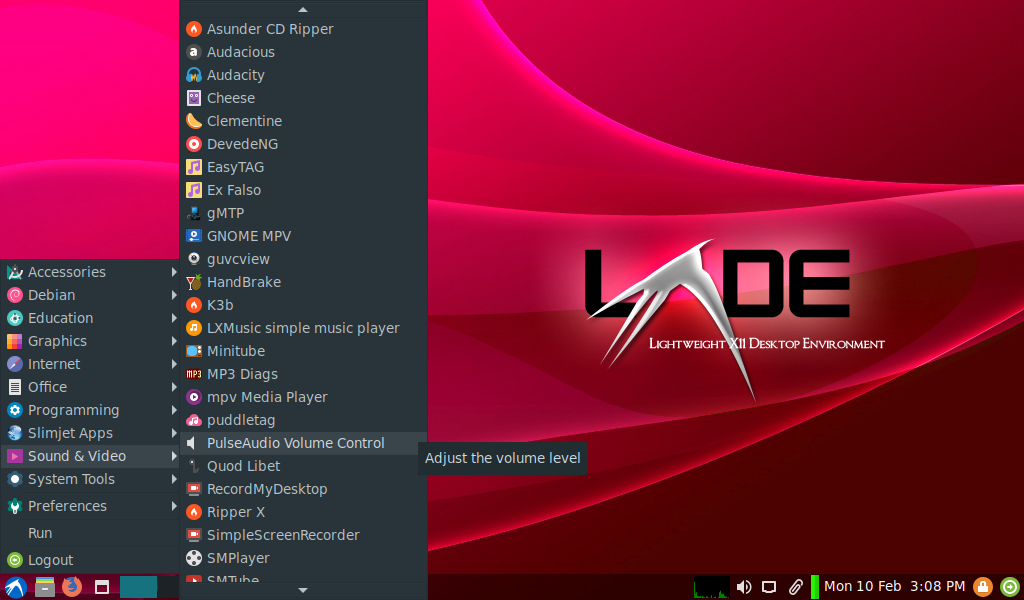Screen dimensions: 1024x600
Task: Click the RecordMyDesktop camera icon
Action: coord(194,489)
